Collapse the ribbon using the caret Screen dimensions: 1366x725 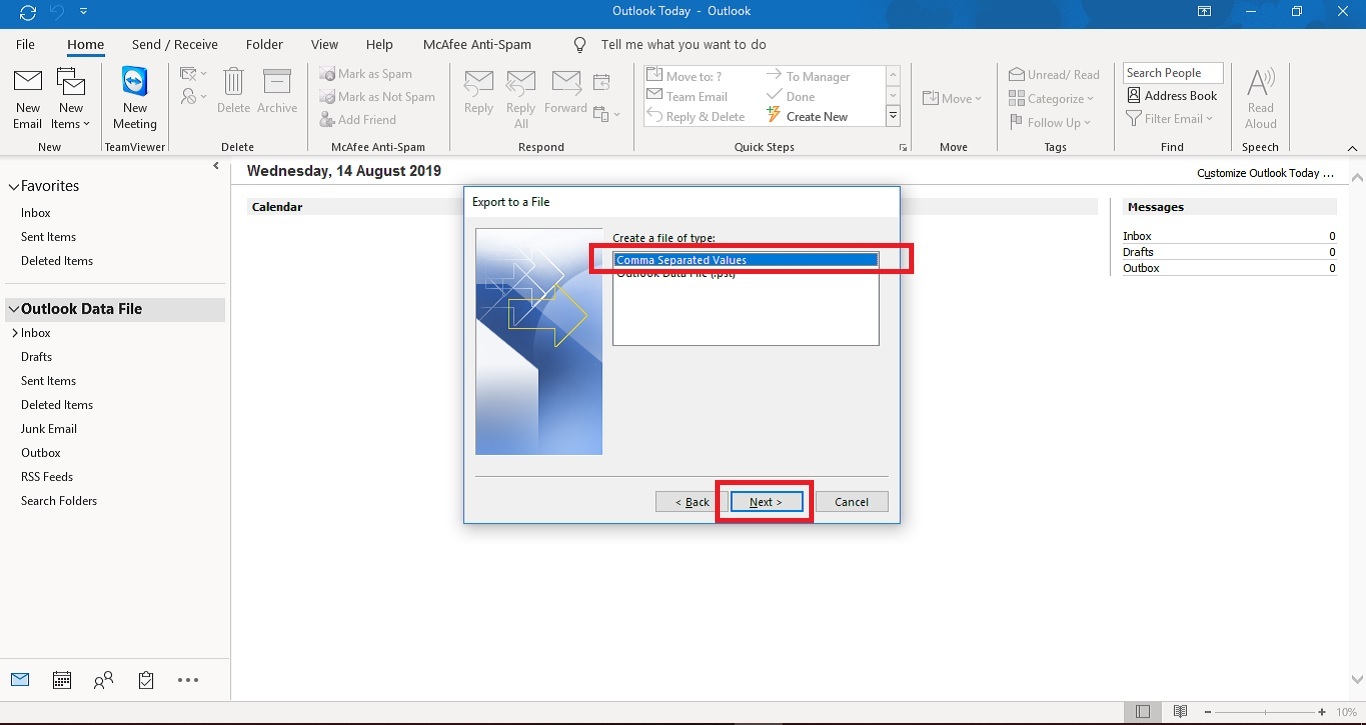(x=1352, y=147)
